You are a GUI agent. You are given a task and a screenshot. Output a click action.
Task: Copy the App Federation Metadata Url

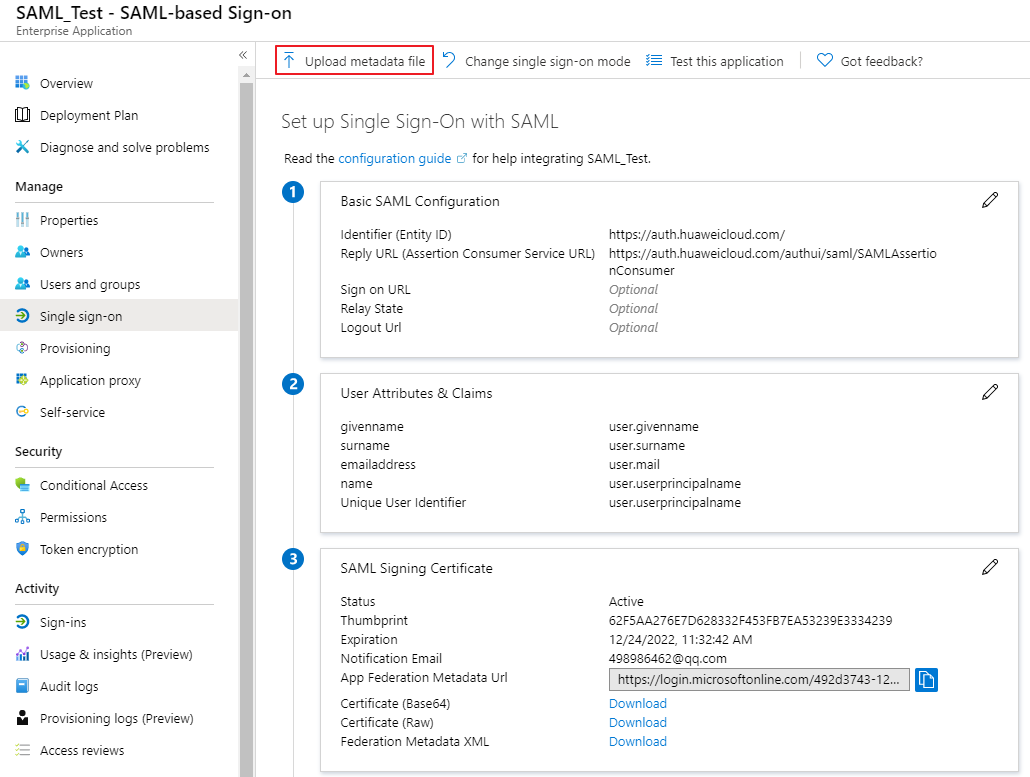(x=926, y=680)
